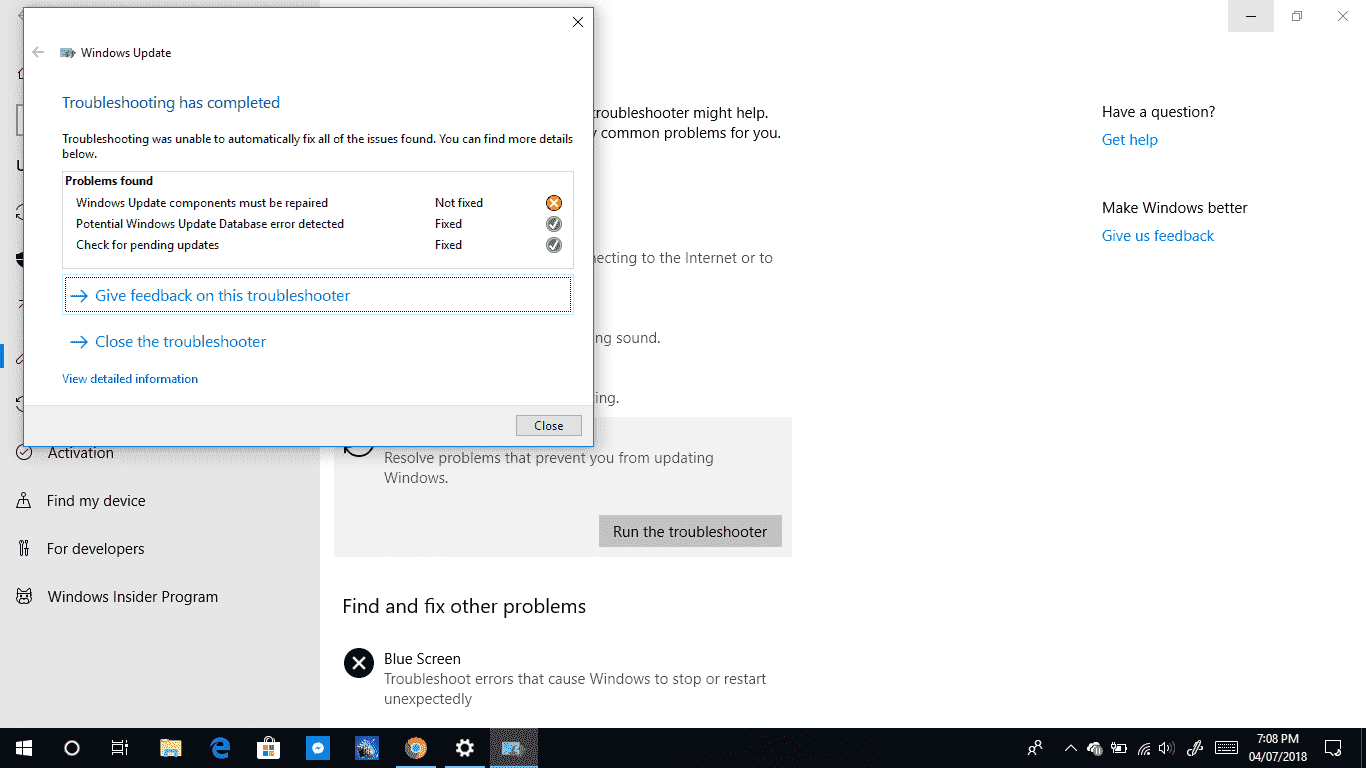
Task: Select the Blue Screen troubleshooter item
Action: pyautogui.click(x=563, y=678)
